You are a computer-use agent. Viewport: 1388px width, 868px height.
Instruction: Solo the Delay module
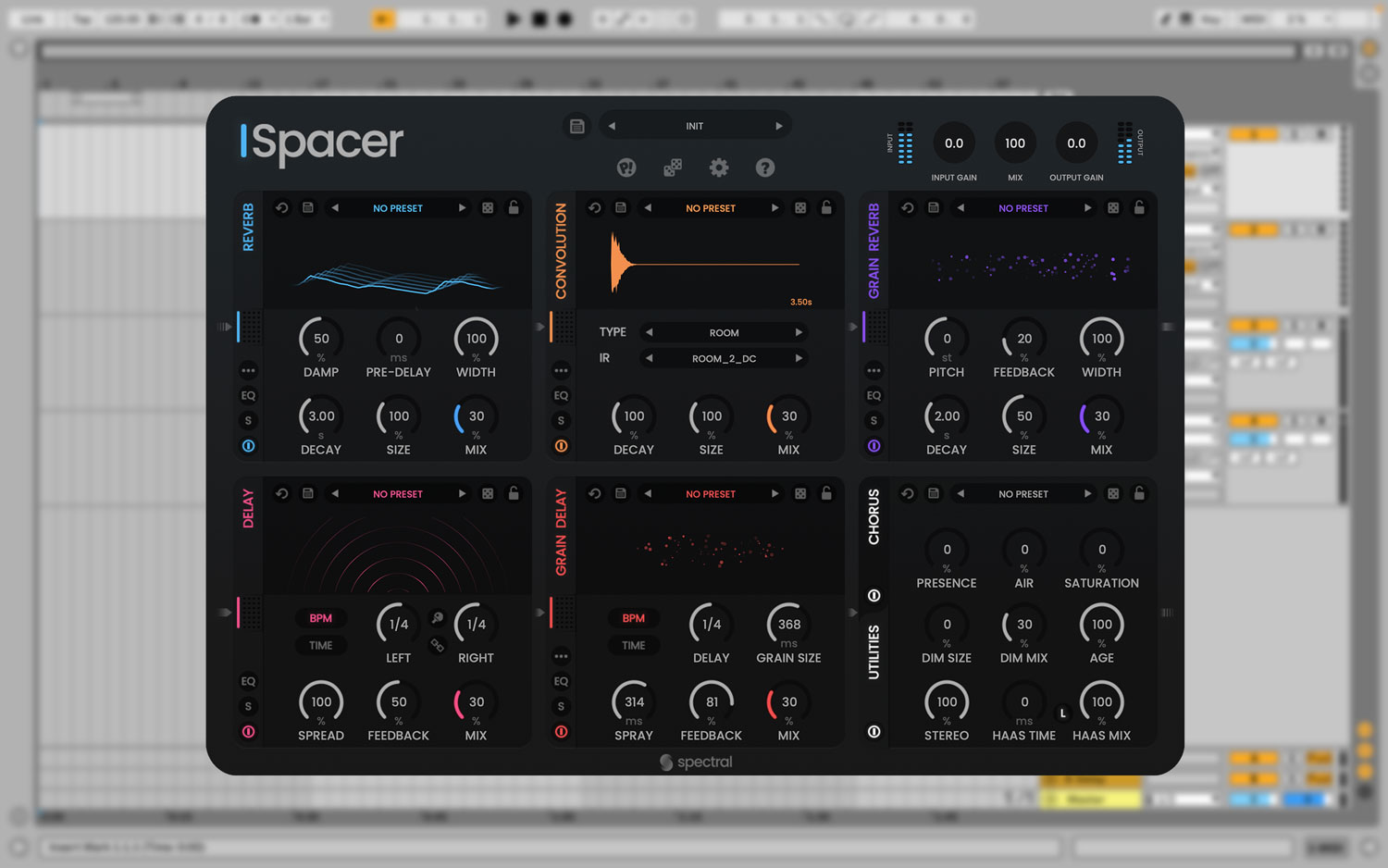pos(248,706)
